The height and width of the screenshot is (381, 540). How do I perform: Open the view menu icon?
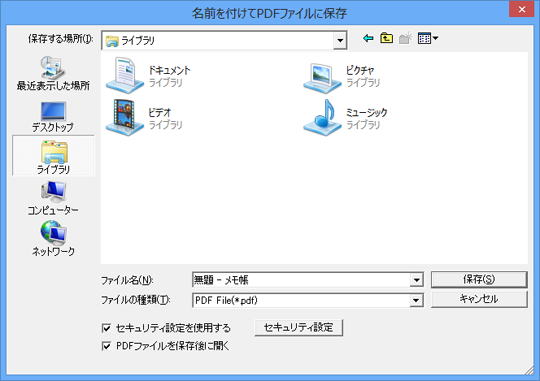tap(428, 38)
